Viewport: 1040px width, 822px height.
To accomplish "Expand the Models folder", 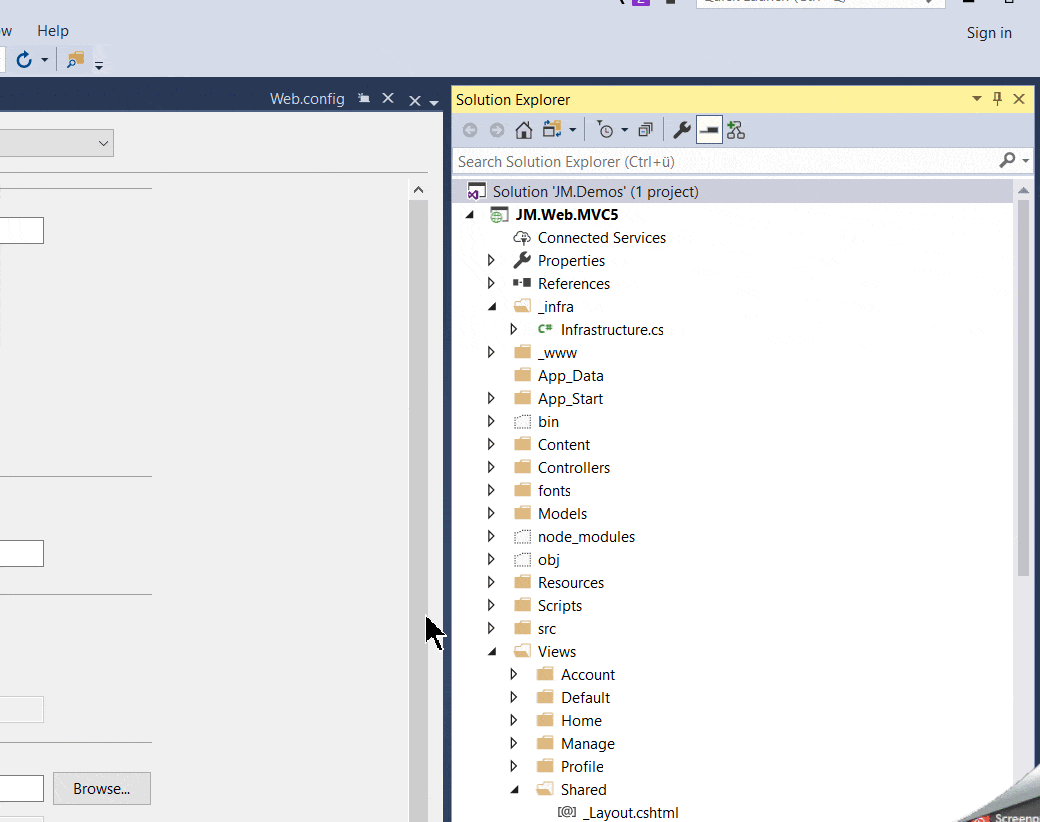I will click(x=491, y=513).
